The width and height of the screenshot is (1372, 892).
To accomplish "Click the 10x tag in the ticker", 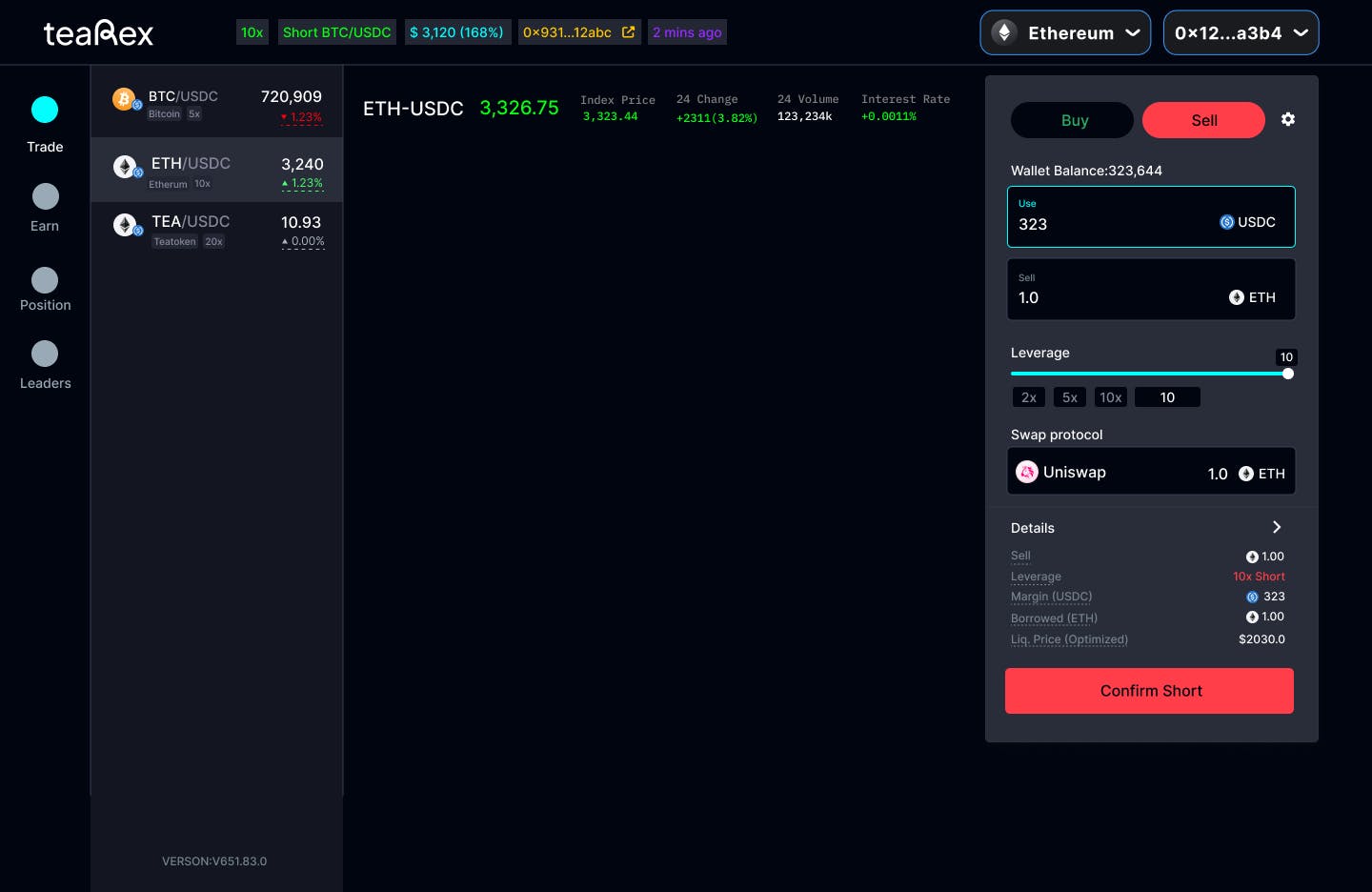I will coord(252,32).
